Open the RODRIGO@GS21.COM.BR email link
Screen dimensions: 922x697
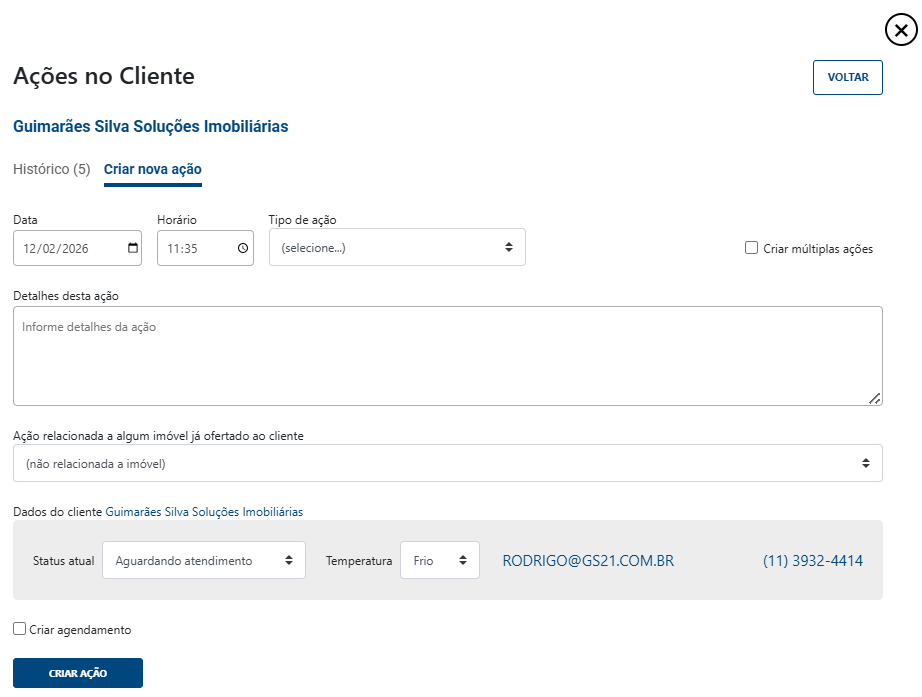[588, 561]
